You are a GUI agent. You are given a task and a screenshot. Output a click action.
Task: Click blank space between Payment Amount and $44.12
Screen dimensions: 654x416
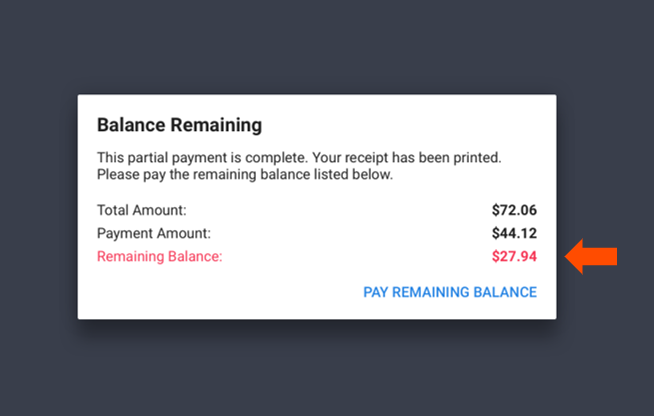tap(350, 233)
